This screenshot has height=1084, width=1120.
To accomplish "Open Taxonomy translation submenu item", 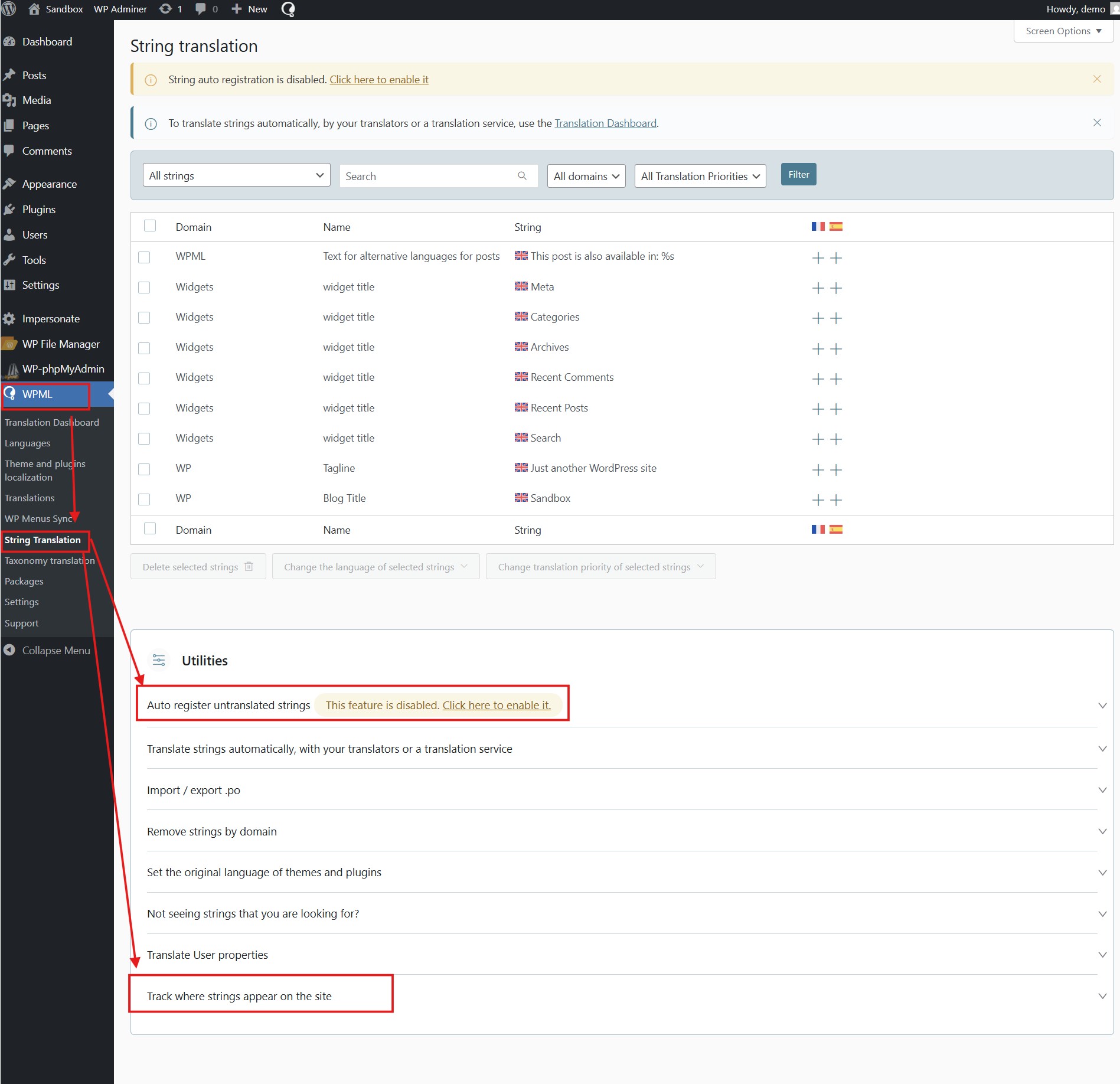I will 50,560.
